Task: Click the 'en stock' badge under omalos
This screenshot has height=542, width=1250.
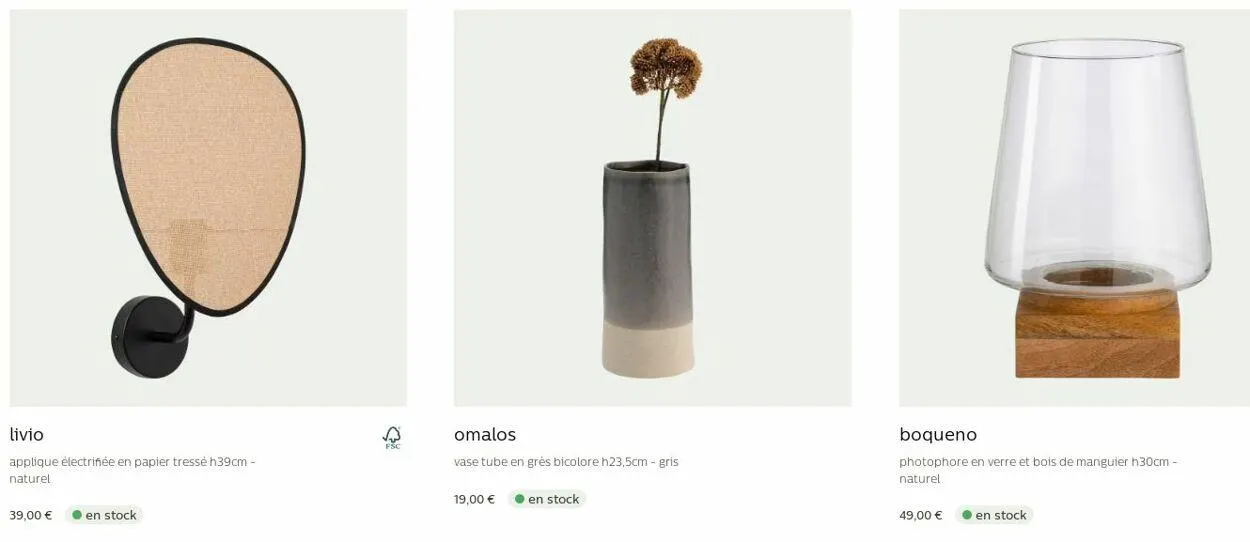Action: click(547, 499)
